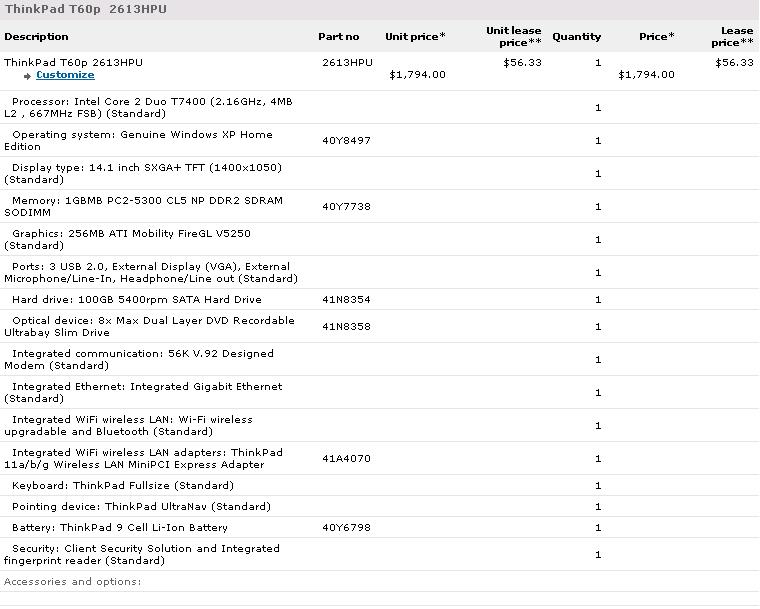Select the Integrated Gigabit Ethernet row
760x609 pixels.
380,392
